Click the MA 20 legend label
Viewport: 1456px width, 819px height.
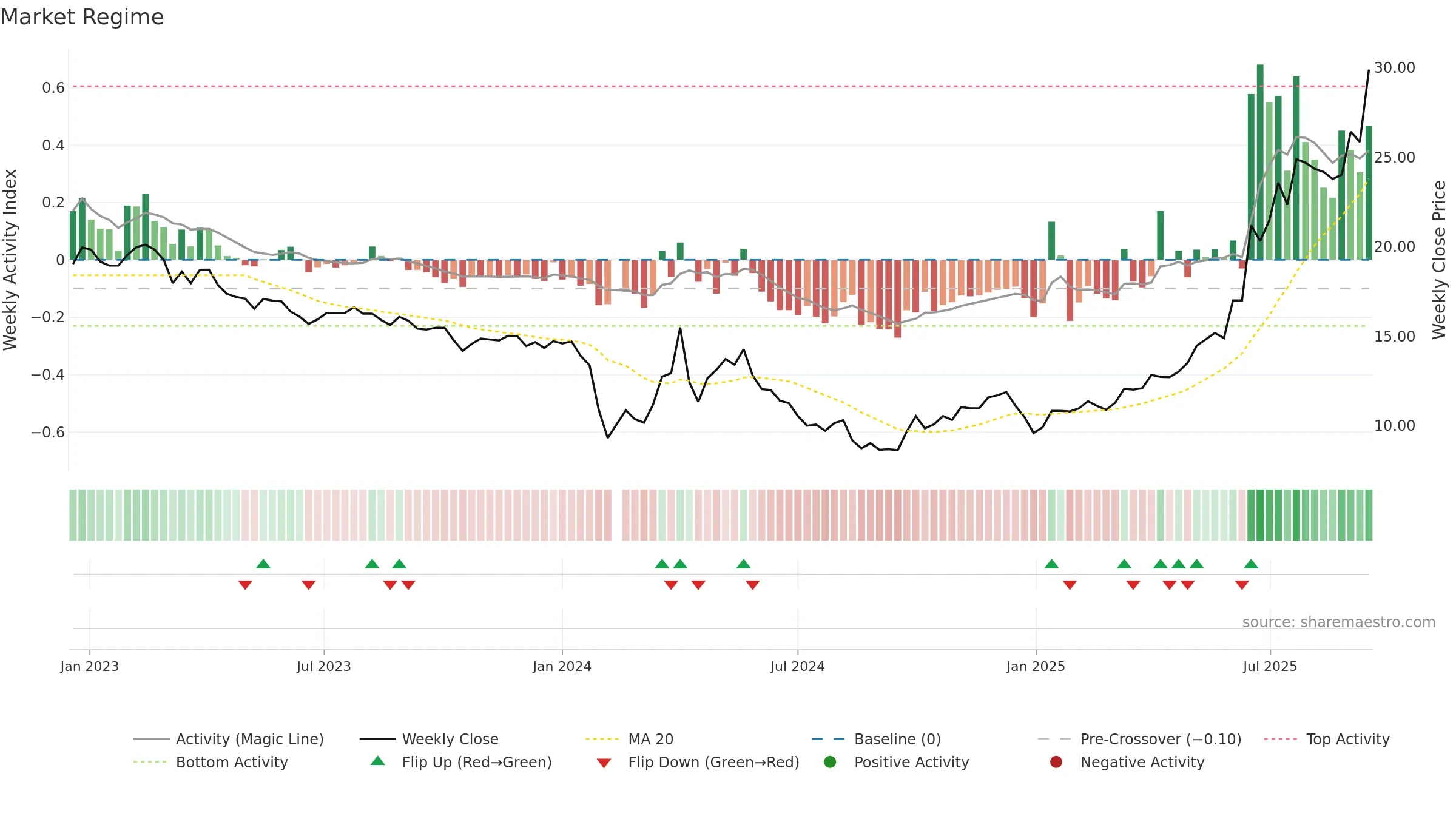click(x=650, y=739)
